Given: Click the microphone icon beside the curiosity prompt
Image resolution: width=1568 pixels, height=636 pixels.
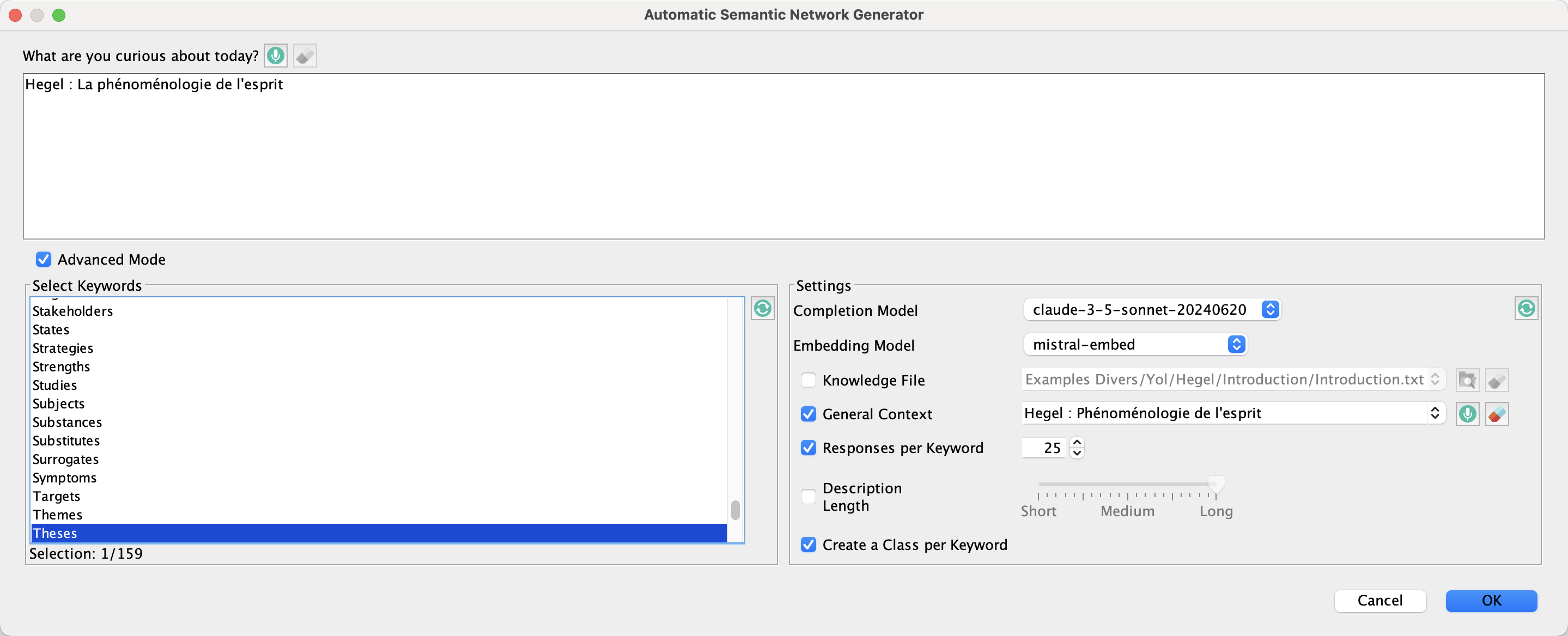Looking at the screenshot, I should click(275, 56).
